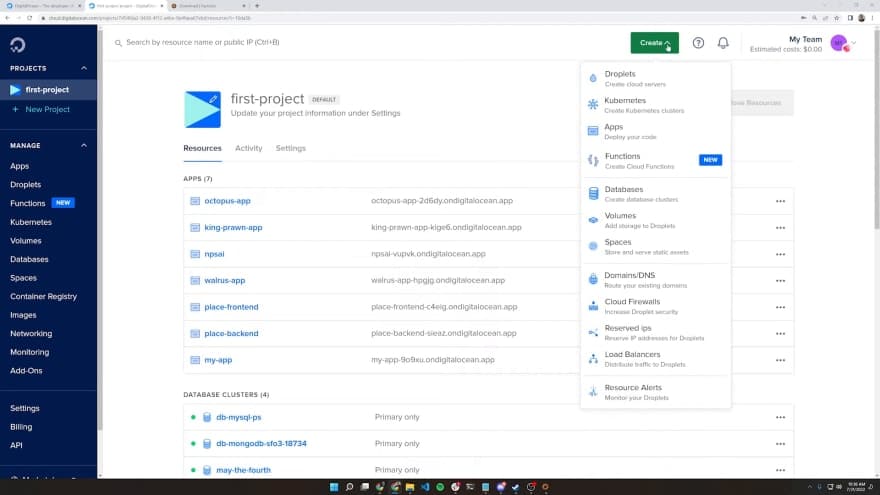Switch to the Activity tab

coord(249,148)
